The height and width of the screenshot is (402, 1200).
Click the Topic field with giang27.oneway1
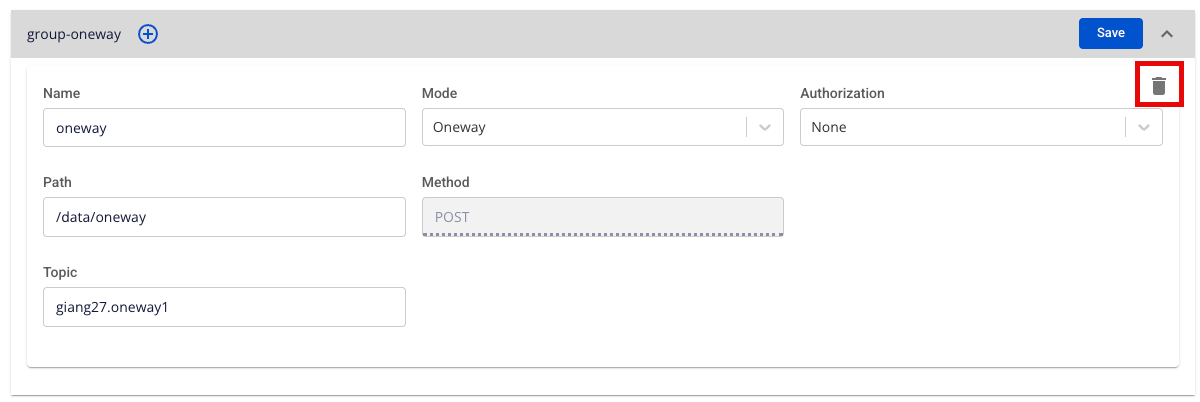[x=224, y=307]
